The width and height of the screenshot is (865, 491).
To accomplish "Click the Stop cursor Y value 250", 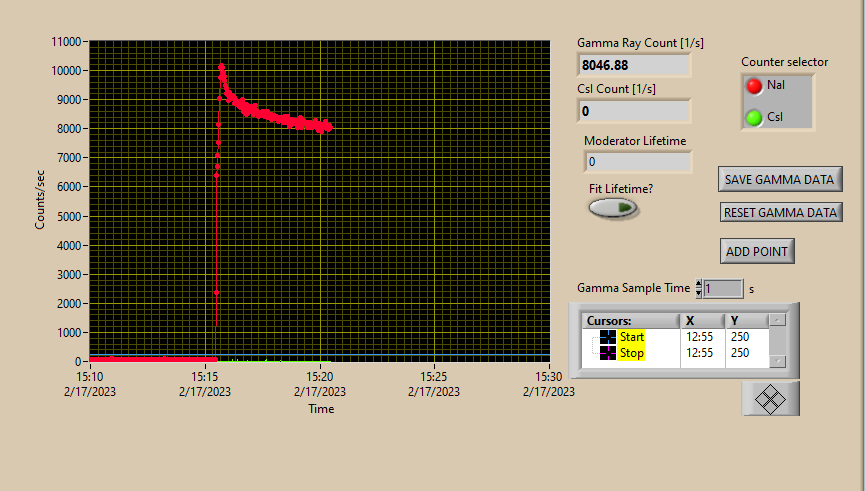I will point(740,353).
